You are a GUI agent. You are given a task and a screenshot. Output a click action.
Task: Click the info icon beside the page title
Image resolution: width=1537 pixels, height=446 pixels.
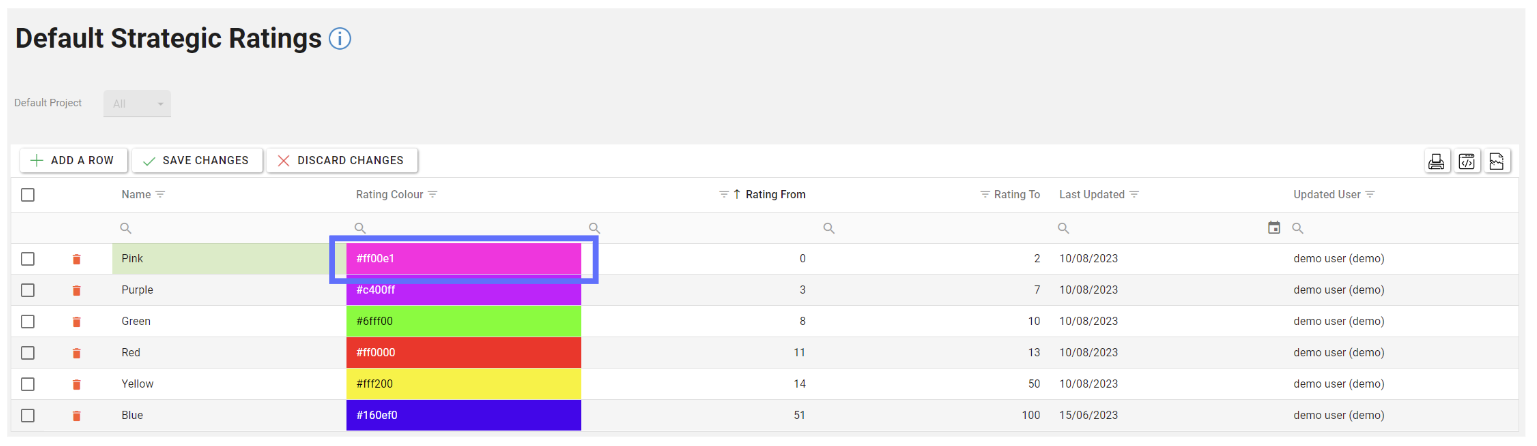pyautogui.click(x=340, y=39)
